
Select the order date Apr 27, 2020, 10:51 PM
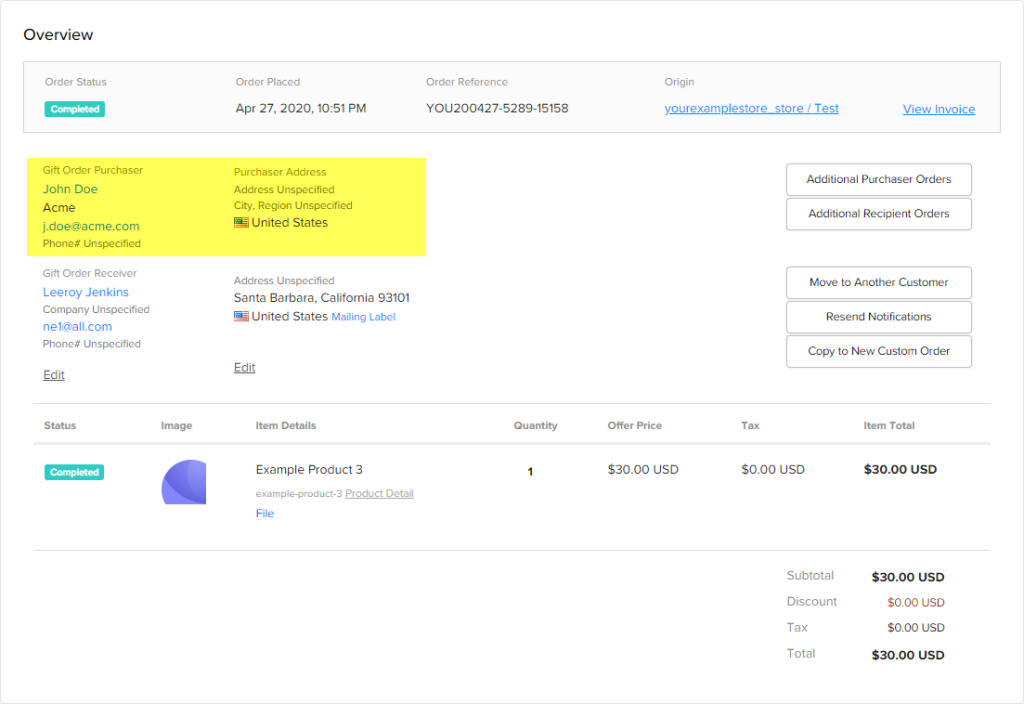[x=300, y=108]
